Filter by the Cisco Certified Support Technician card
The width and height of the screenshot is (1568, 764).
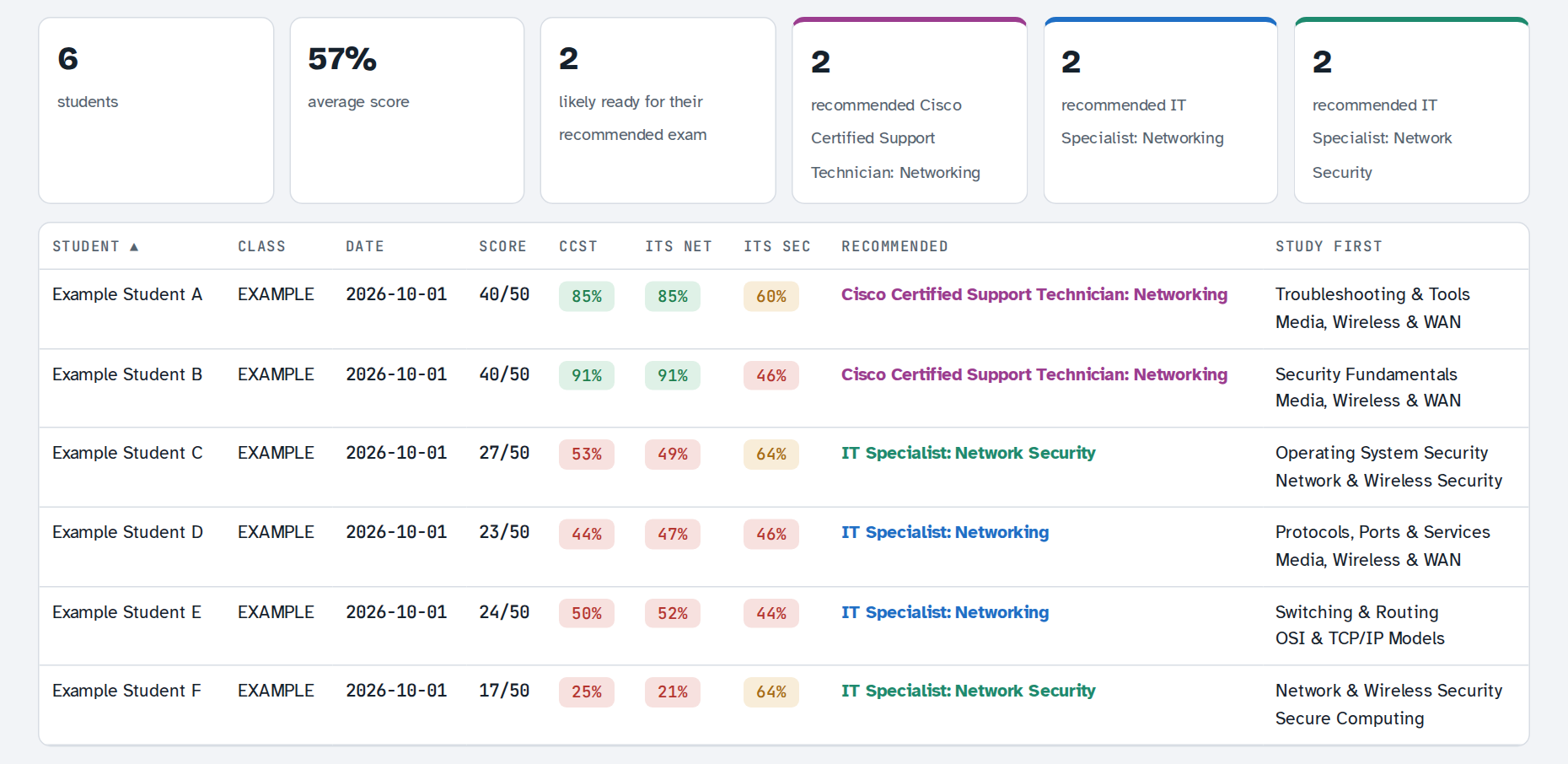[910, 110]
